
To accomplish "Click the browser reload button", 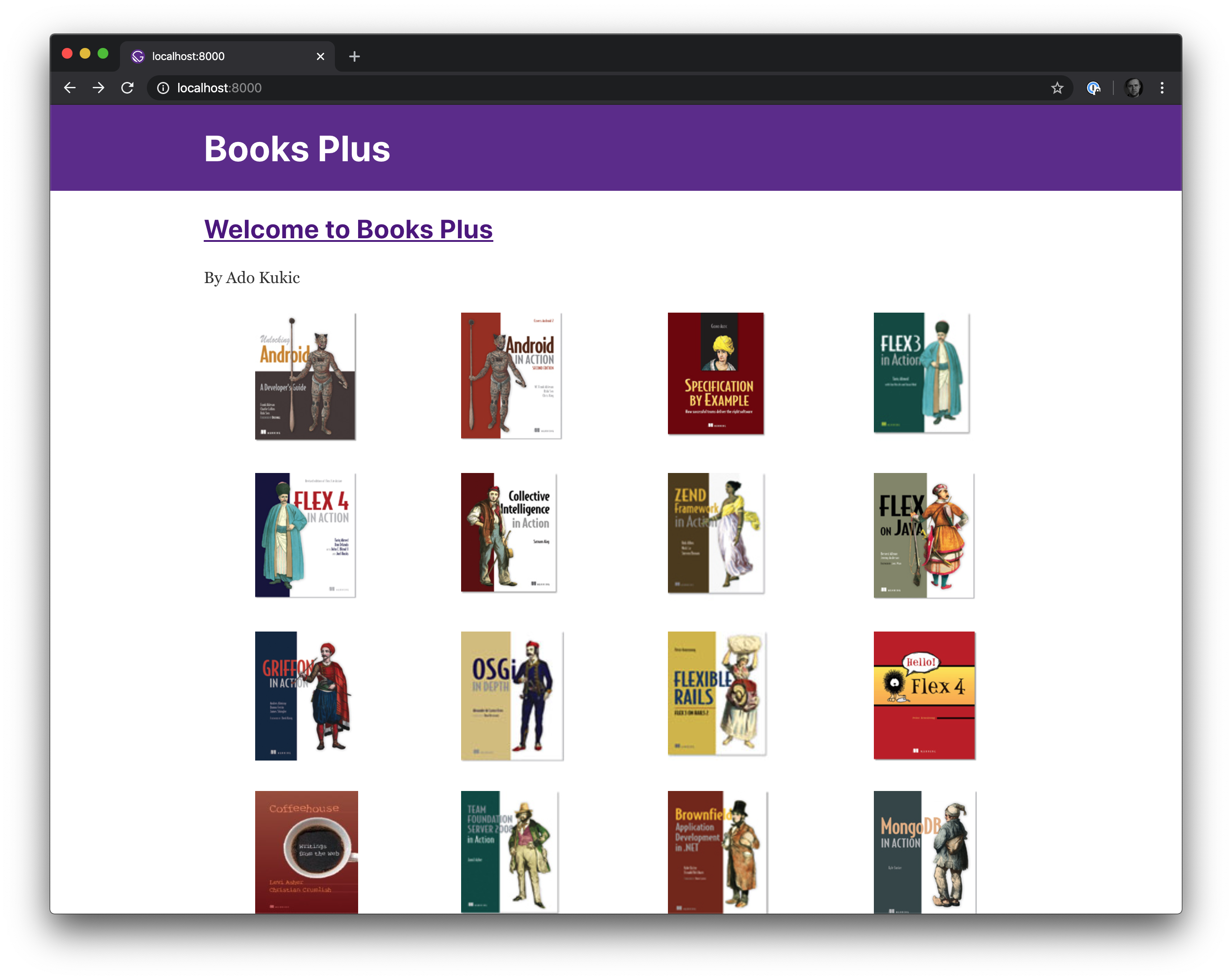I will [x=129, y=88].
